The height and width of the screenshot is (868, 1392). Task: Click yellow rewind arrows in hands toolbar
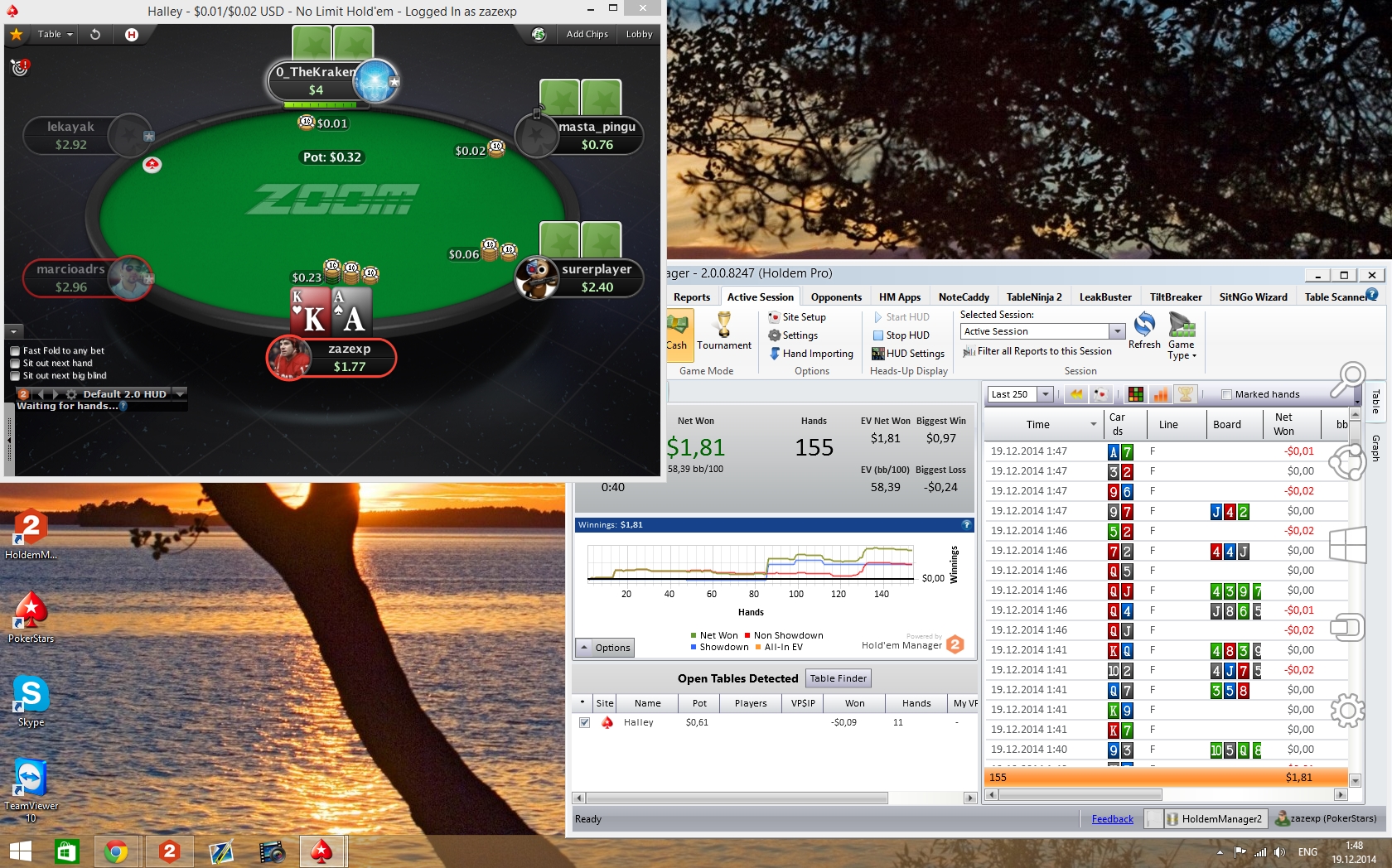tap(1075, 394)
